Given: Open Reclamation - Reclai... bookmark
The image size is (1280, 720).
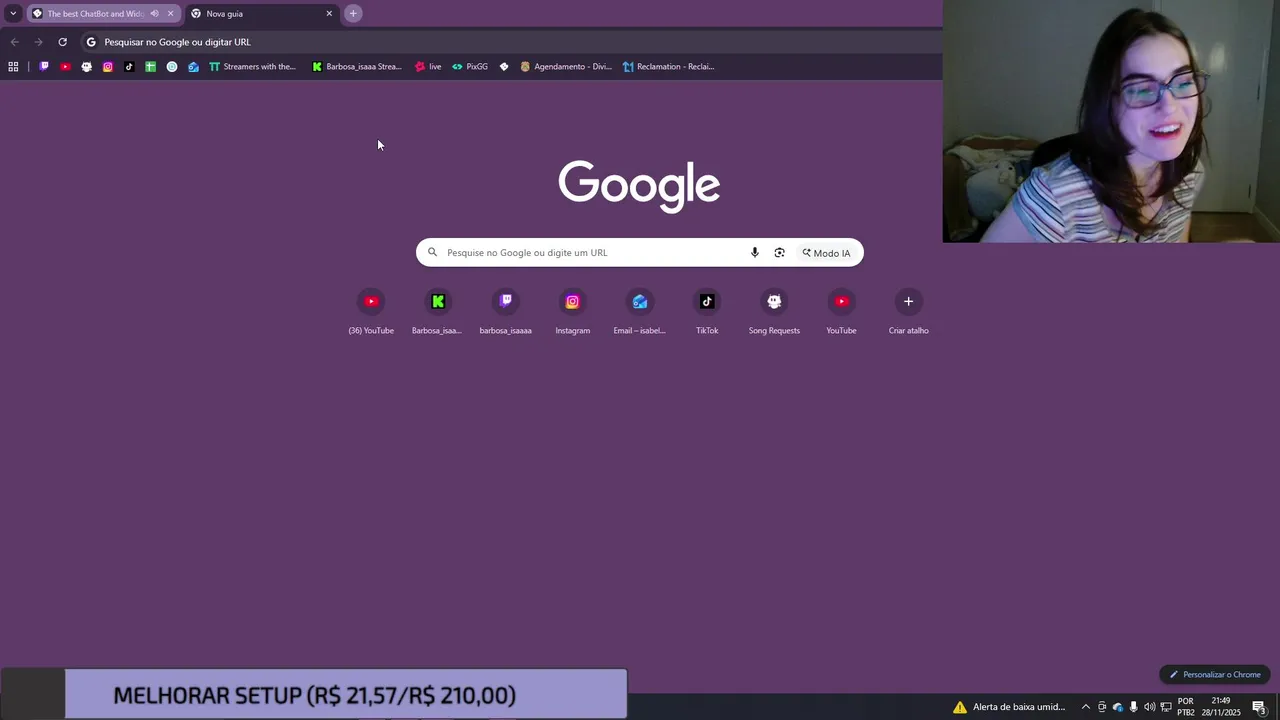Looking at the screenshot, I should (x=668, y=67).
